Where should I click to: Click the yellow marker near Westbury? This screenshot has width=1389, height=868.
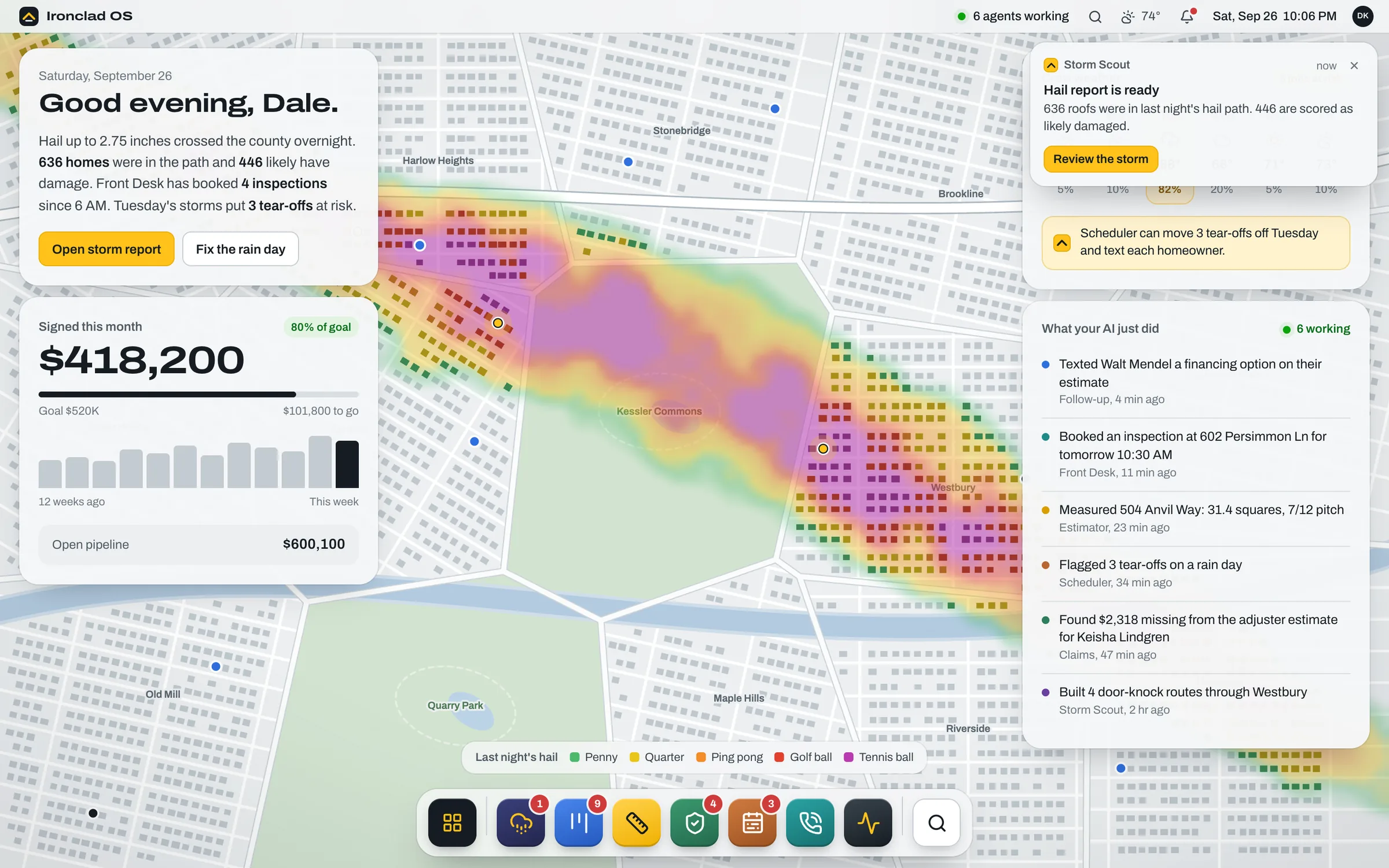pos(823,448)
